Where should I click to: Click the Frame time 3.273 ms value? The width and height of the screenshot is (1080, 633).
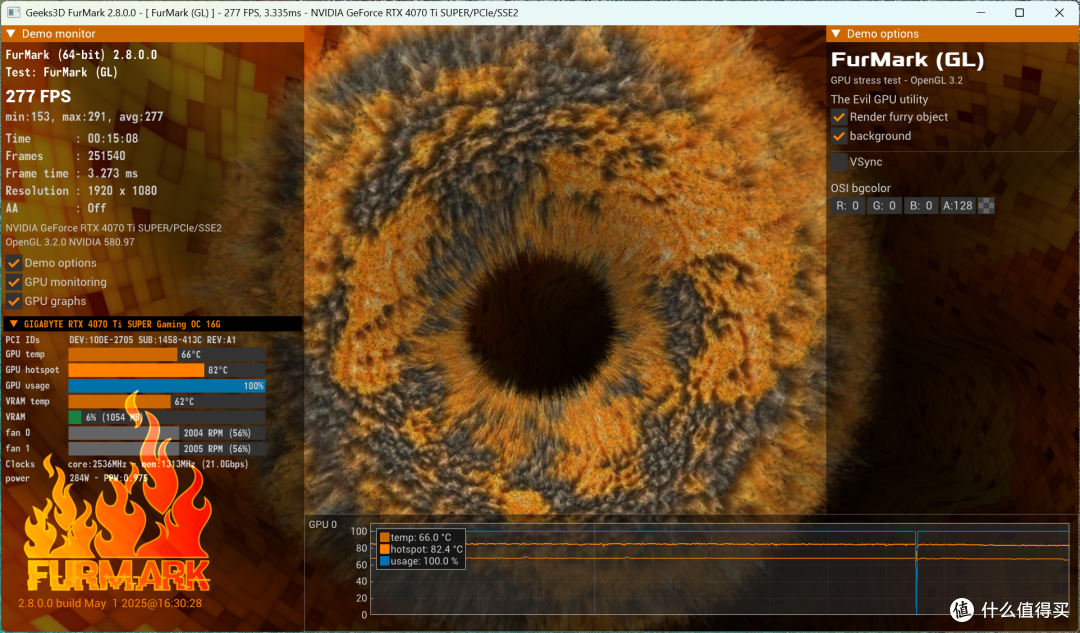(x=113, y=174)
